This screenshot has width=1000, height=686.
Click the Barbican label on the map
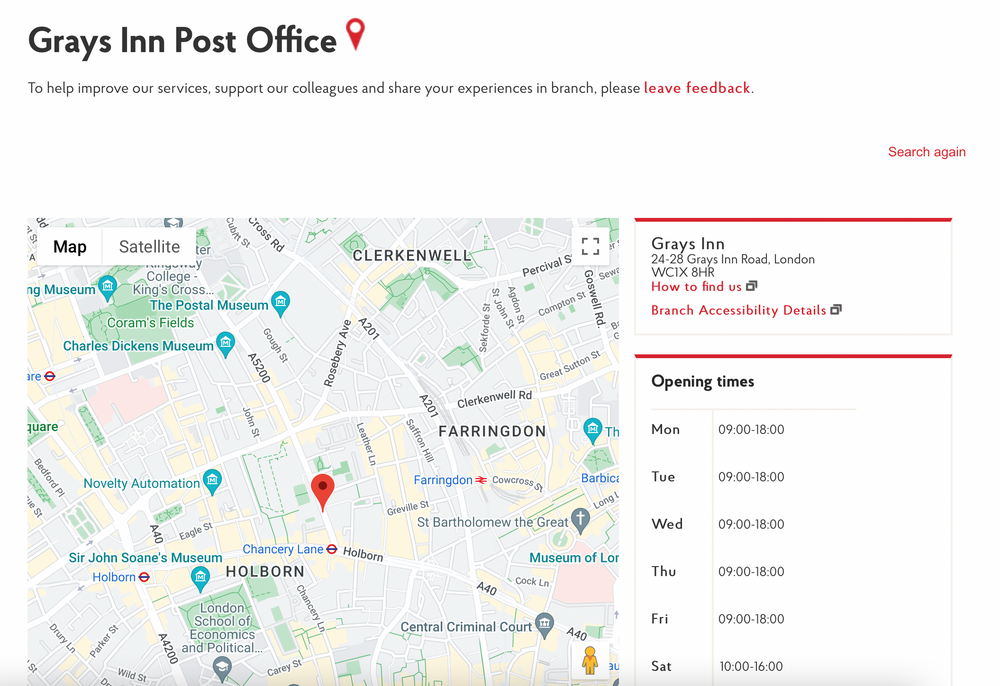(599, 478)
